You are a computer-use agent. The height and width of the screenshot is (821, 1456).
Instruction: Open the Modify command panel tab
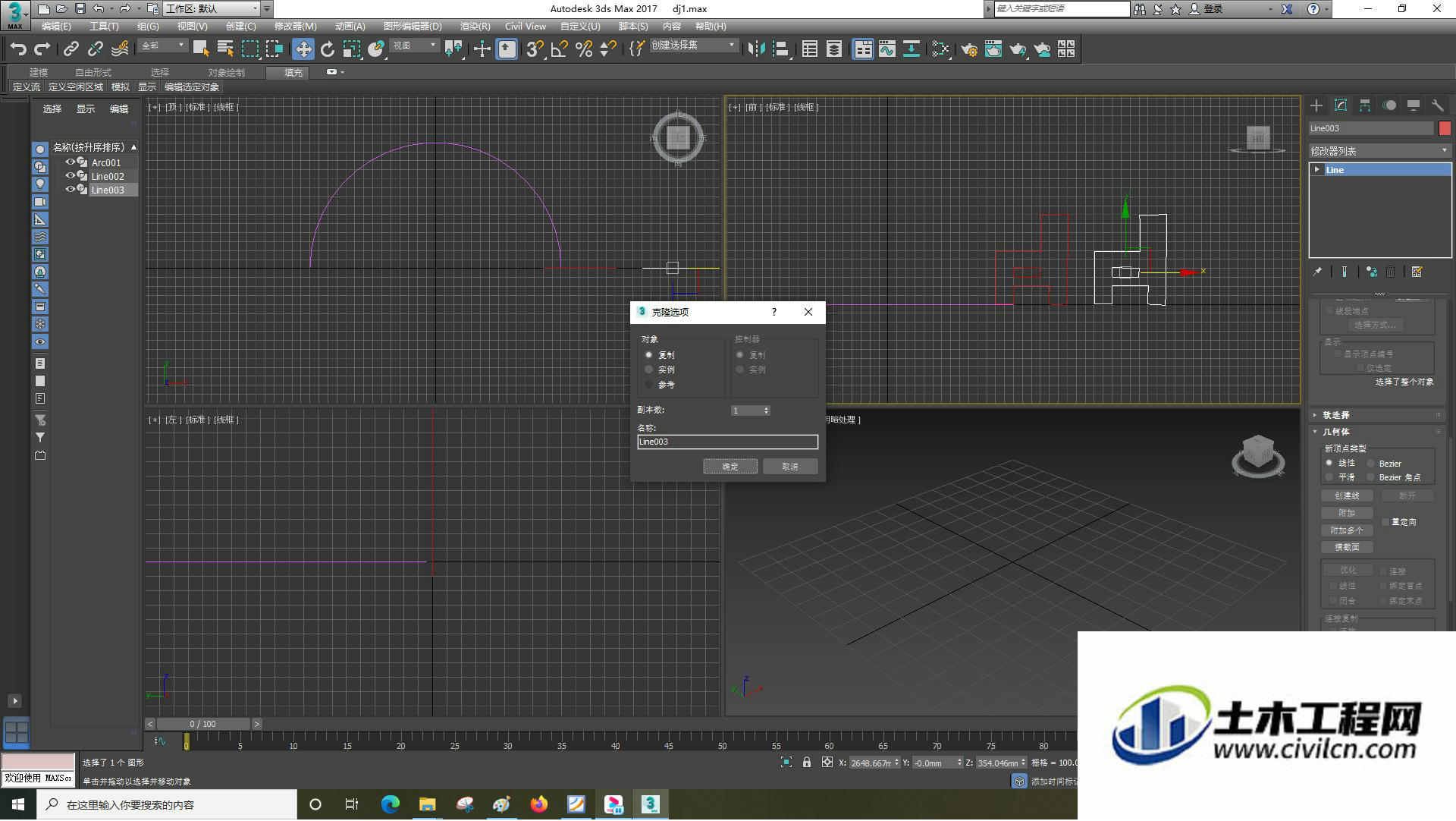[x=1341, y=105]
